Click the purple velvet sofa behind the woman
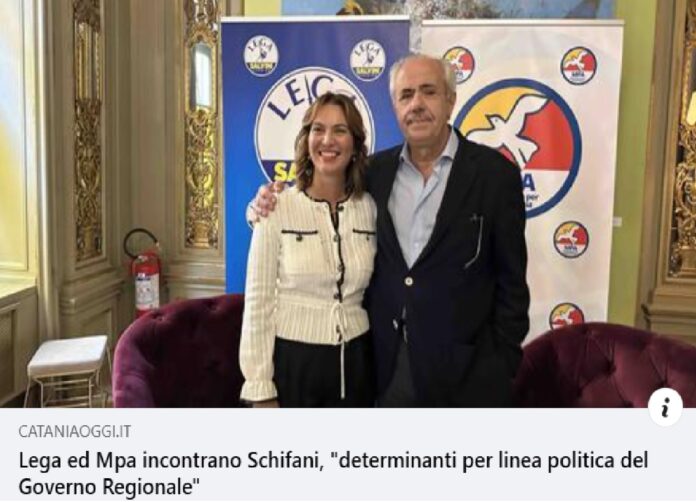The image size is (696, 502). (178, 351)
